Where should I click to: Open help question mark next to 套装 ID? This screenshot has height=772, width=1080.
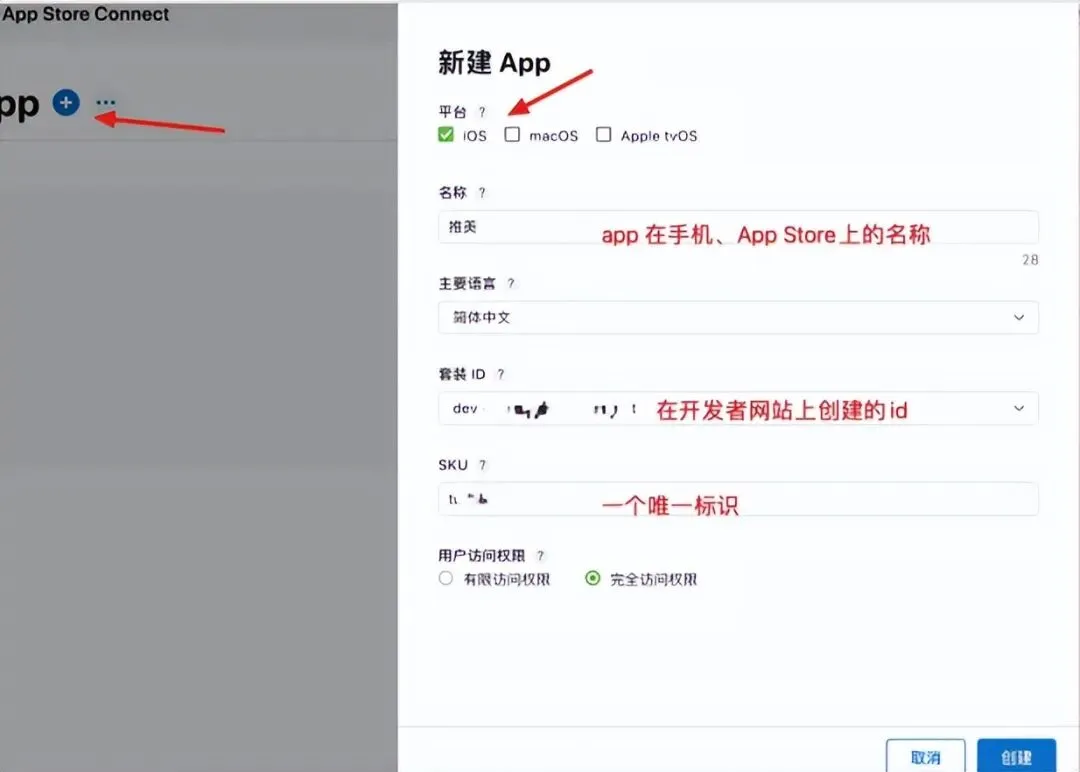(x=501, y=374)
